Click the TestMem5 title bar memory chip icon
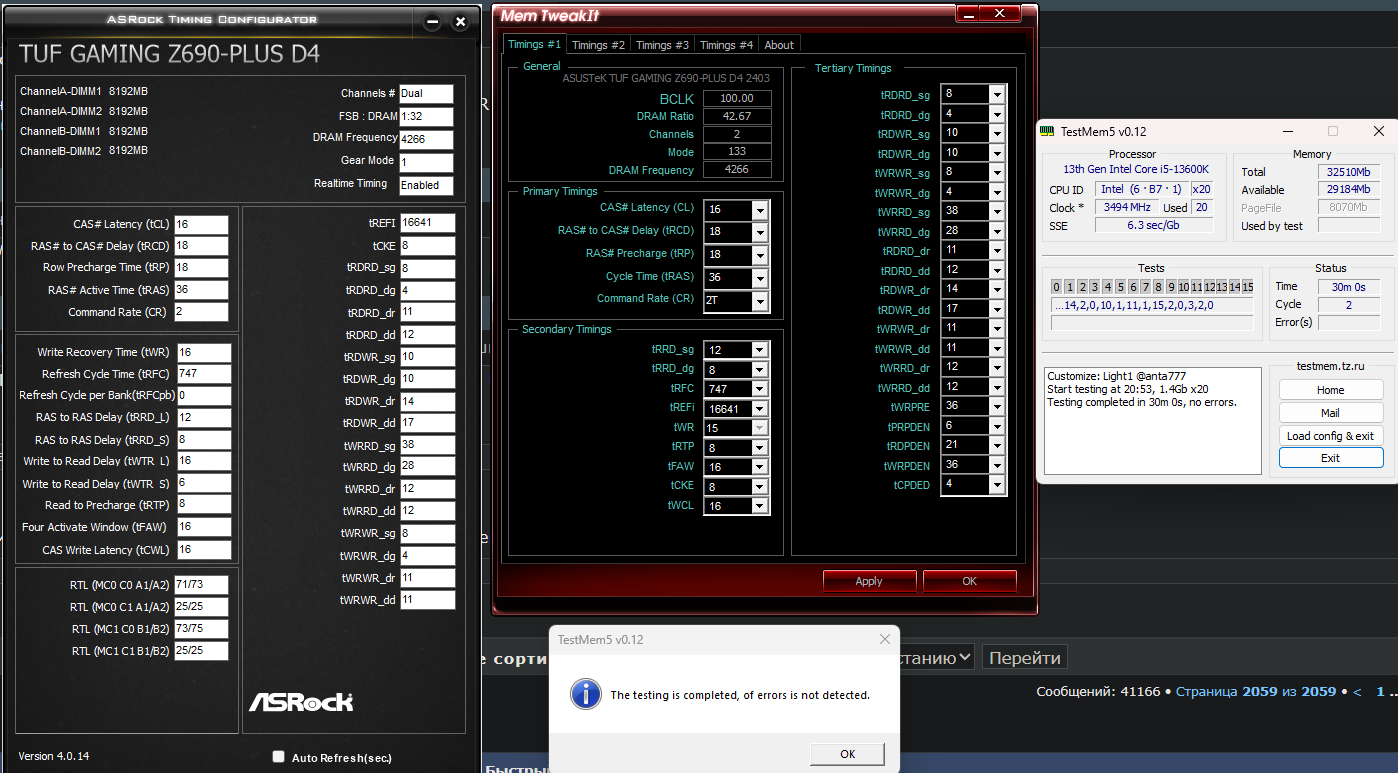 tap(1047, 131)
